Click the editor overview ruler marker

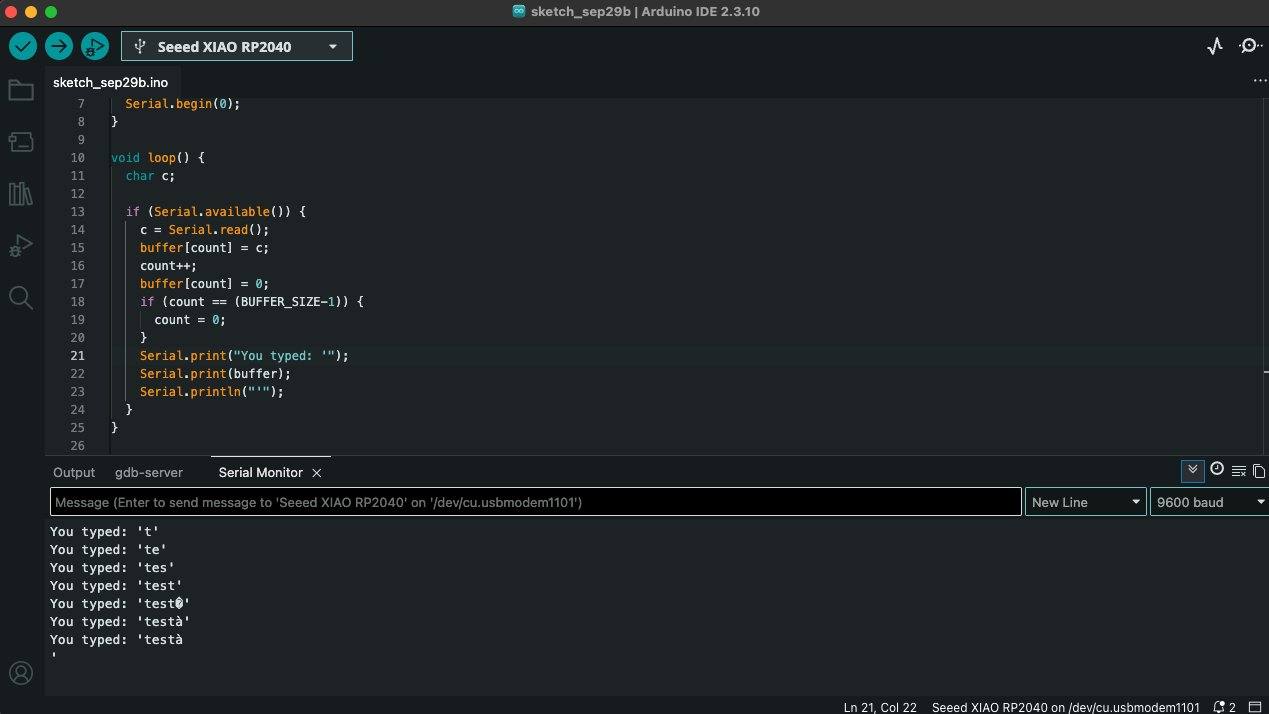[1265, 372]
